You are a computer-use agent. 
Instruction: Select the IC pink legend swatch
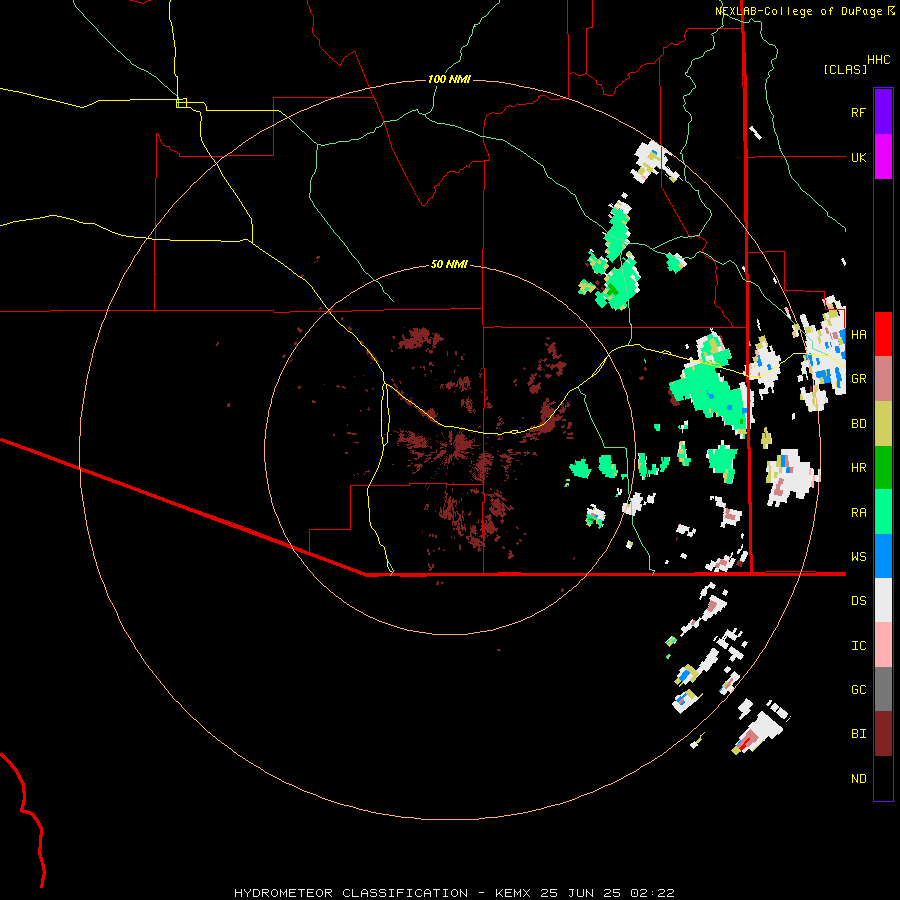click(x=883, y=645)
